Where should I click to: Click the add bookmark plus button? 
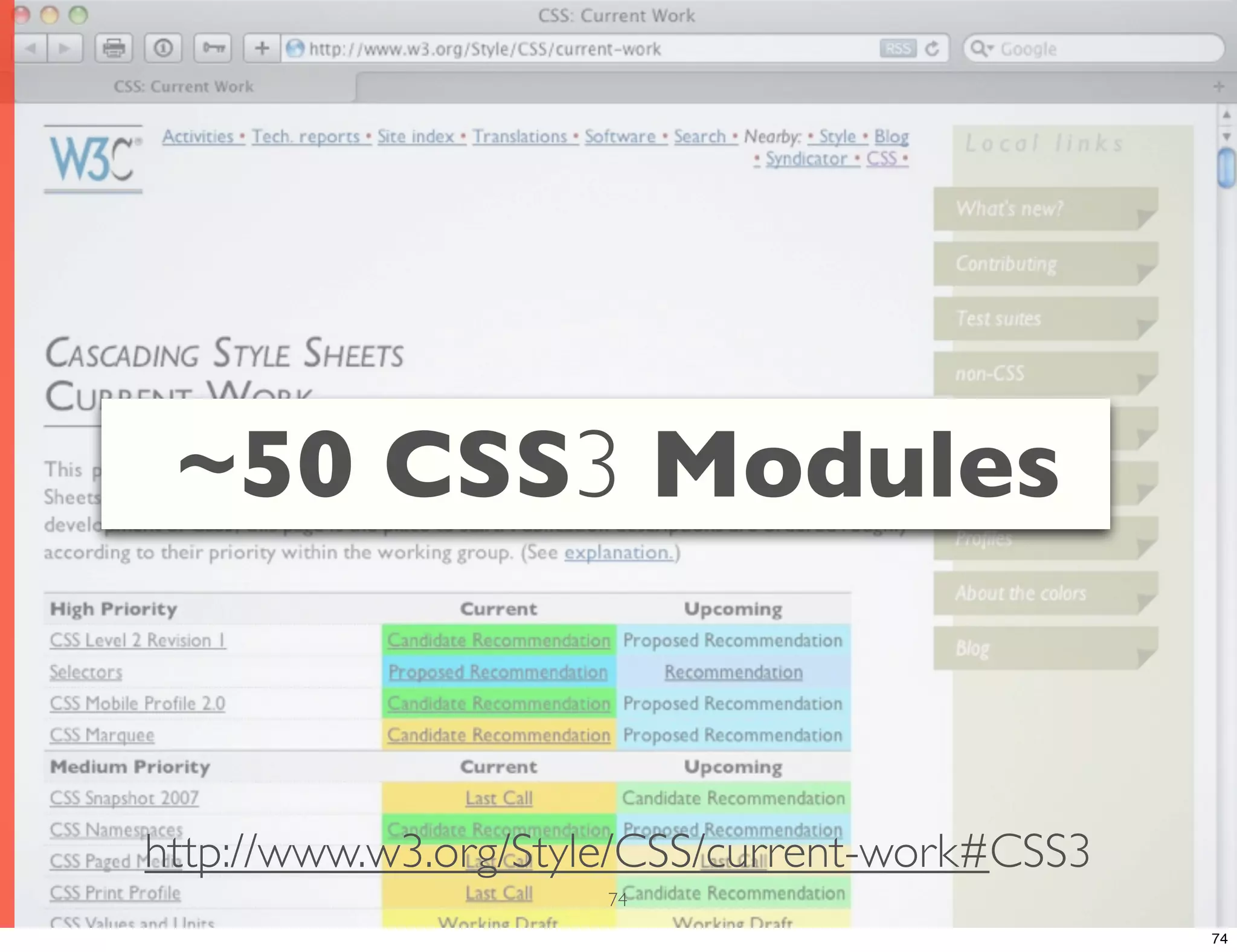[x=262, y=48]
